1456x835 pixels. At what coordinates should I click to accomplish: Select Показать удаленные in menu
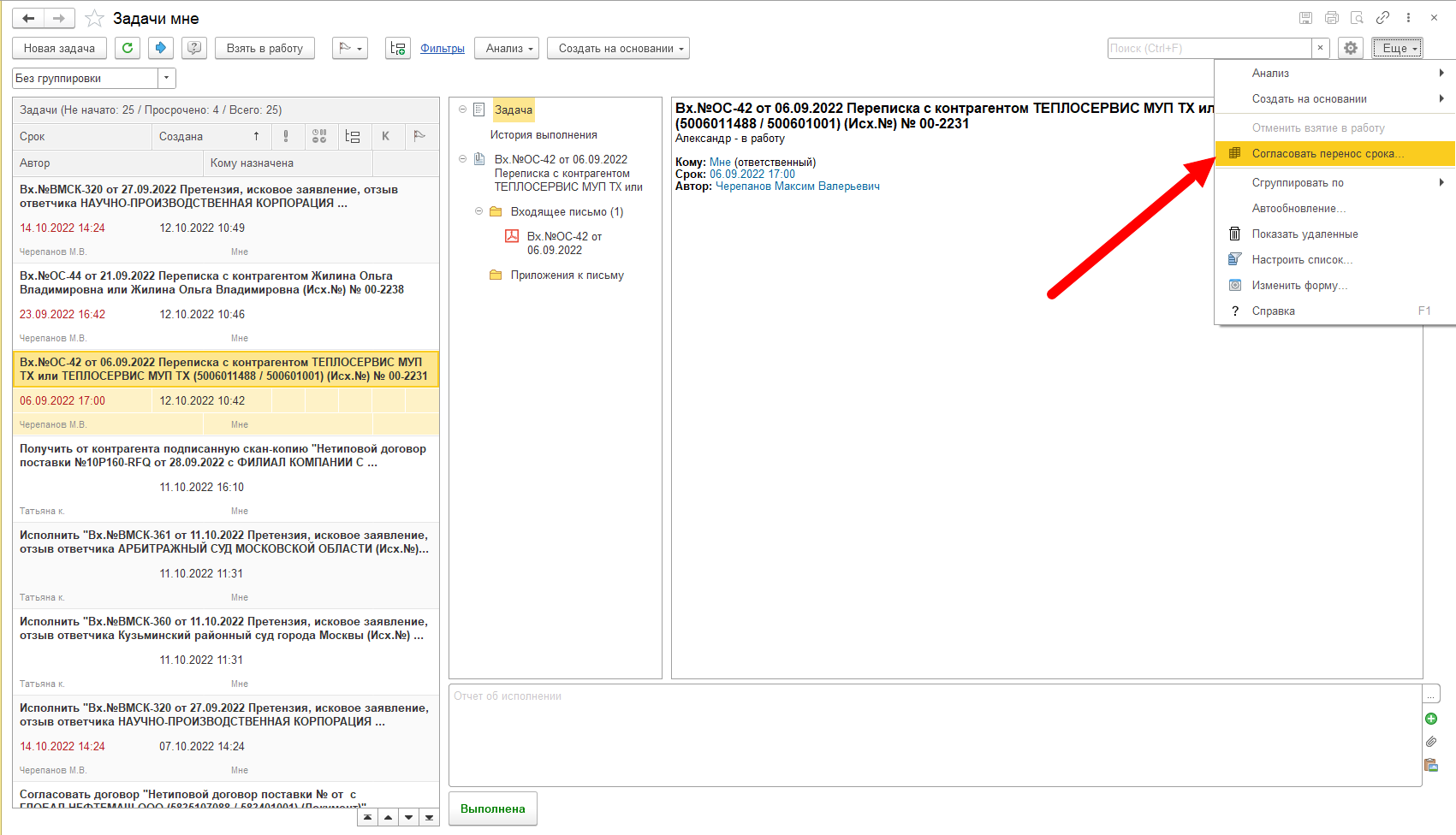[x=1335, y=234]
